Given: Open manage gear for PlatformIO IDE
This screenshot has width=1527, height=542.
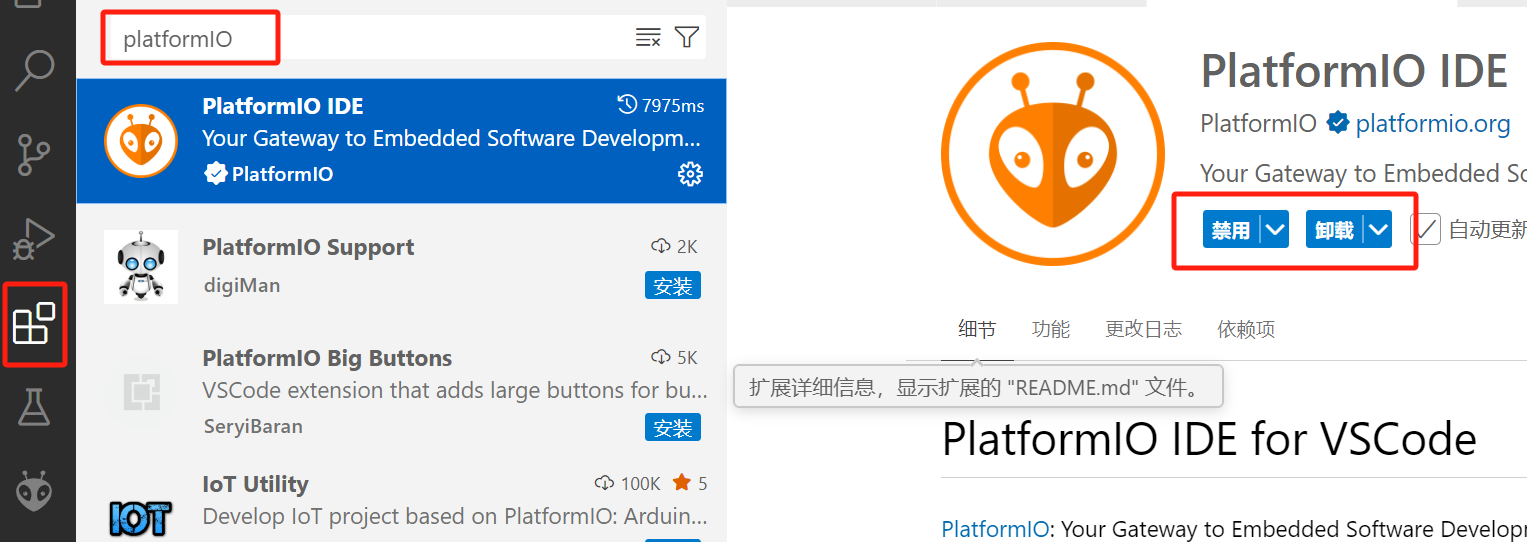Looking at the screenshot, I should coord(690,174).
